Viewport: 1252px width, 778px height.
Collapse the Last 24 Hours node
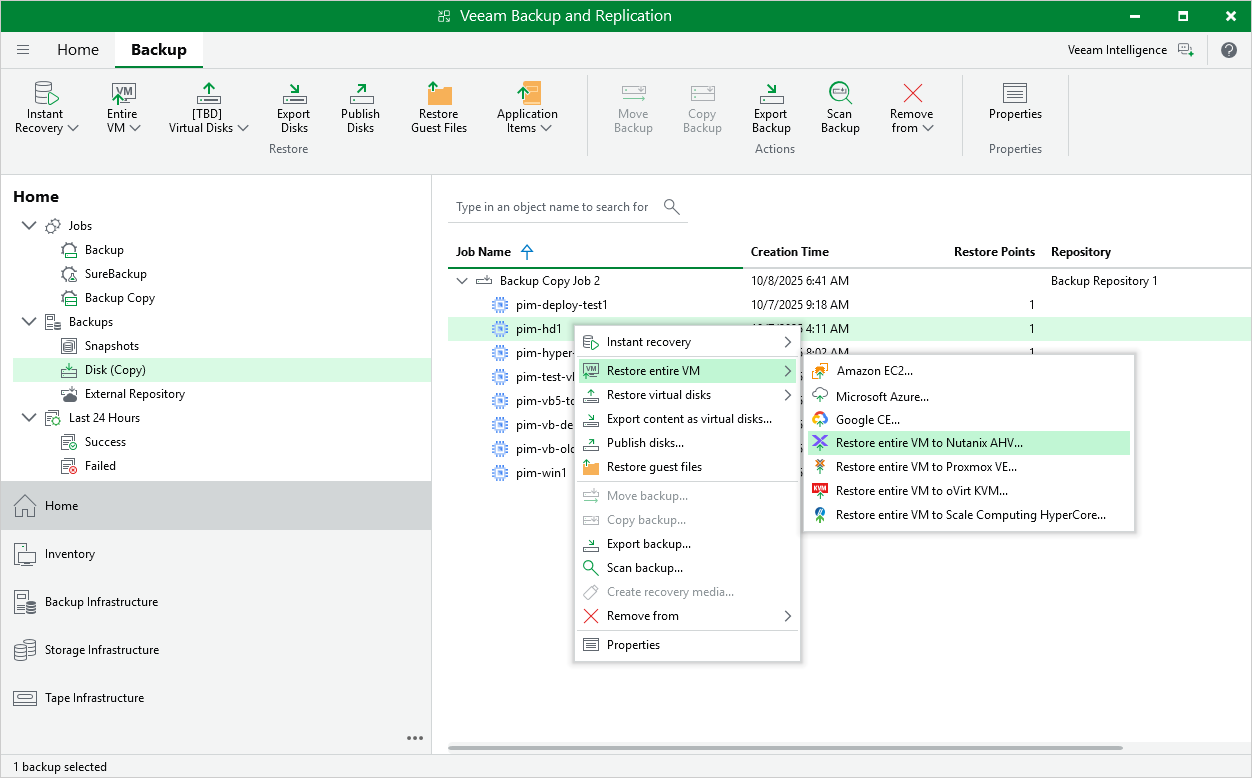point(27,418)
